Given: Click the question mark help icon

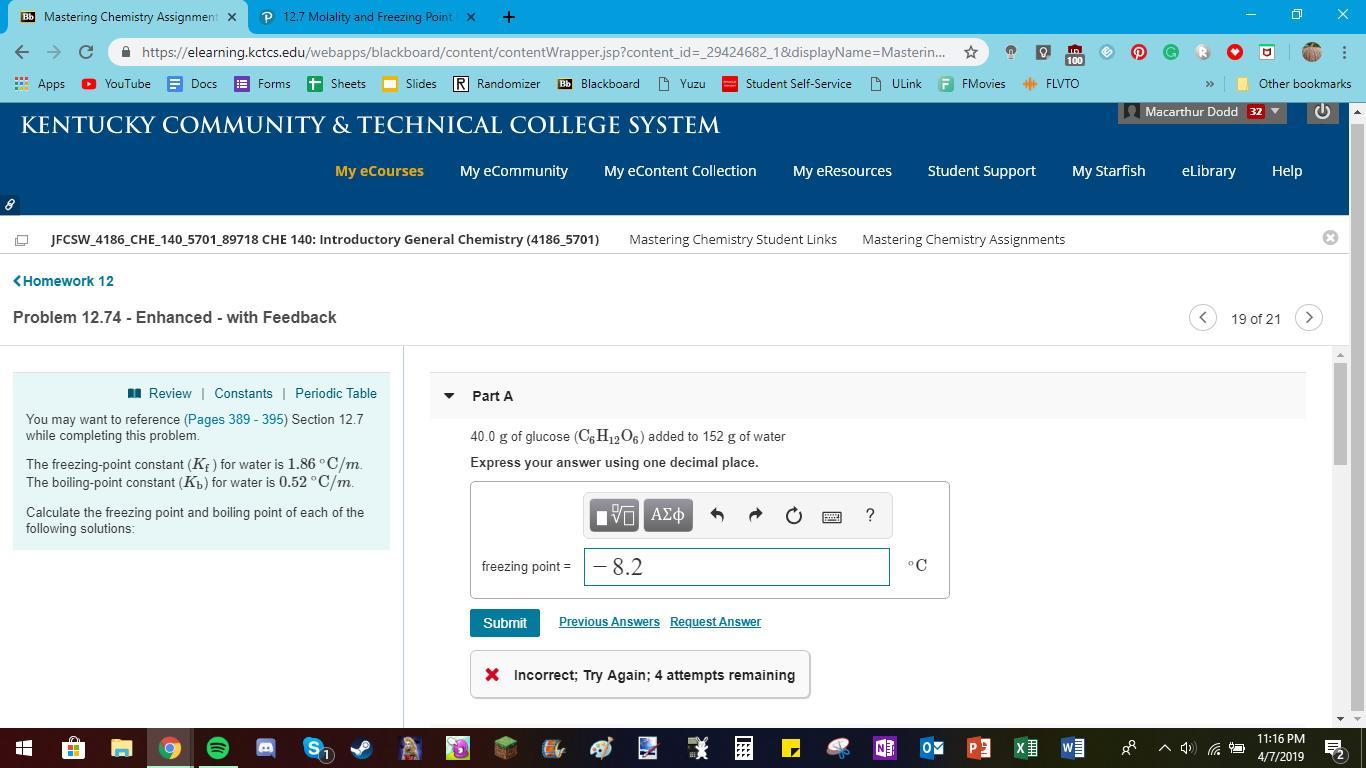Looking at the screenshot, I should [x=870, y=515].
